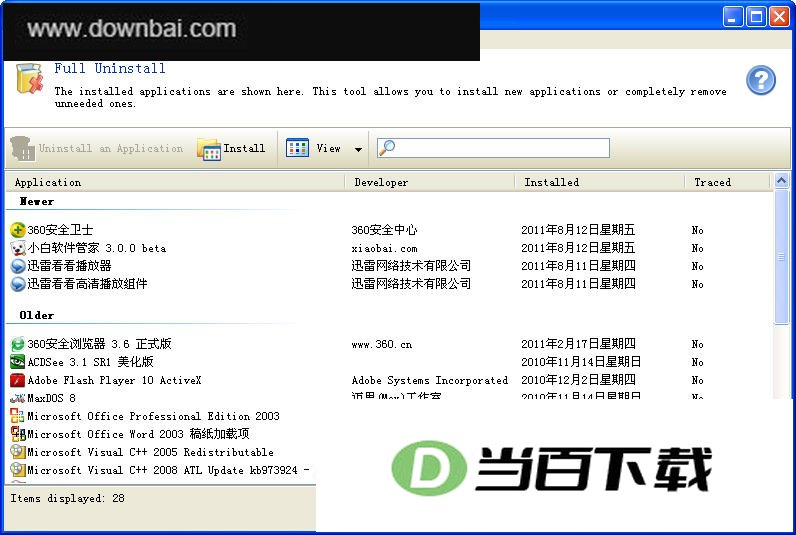The height and width of the screenshot is (535, 796).
Task: Click the View button label
Action: [328, 148]
